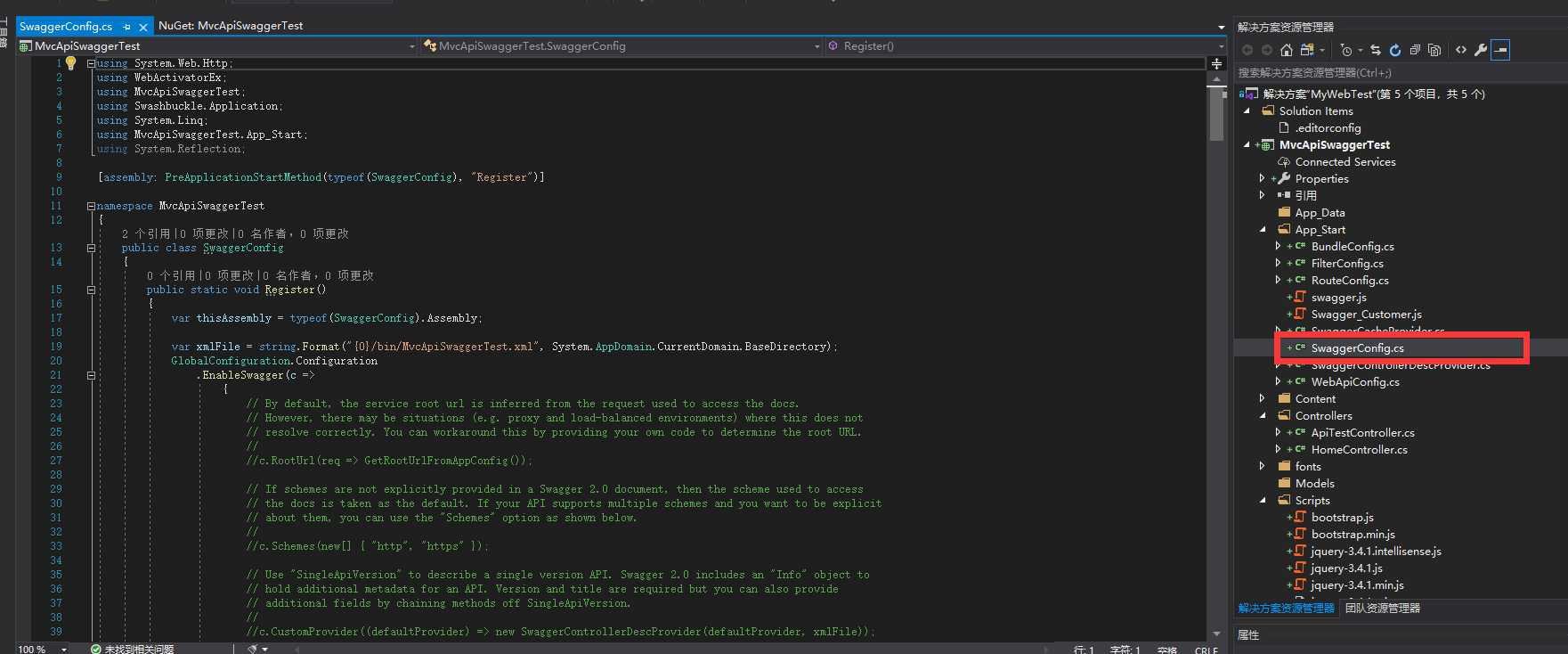Screen dimensions: 1568x654
Task: Switch to 团队资源管理器 Team Explorer tab
Action: click(1382, 608)
